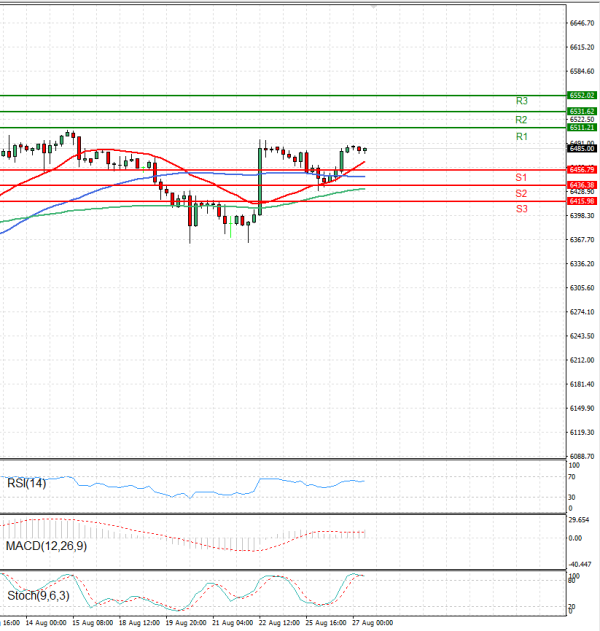Select the 6511.21 price tag
Image resolution: width=600 pixels, height=631 pixels.
tap(582, 128)
